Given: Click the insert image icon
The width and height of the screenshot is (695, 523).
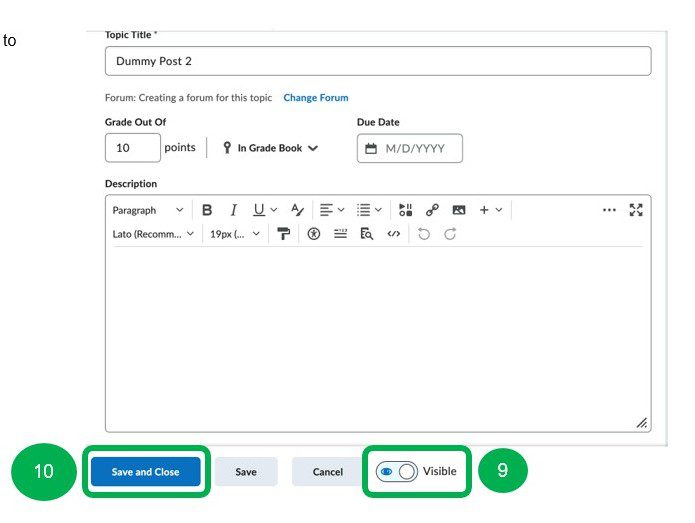Looking at the screenshot, I should click(x=459, y=210).
